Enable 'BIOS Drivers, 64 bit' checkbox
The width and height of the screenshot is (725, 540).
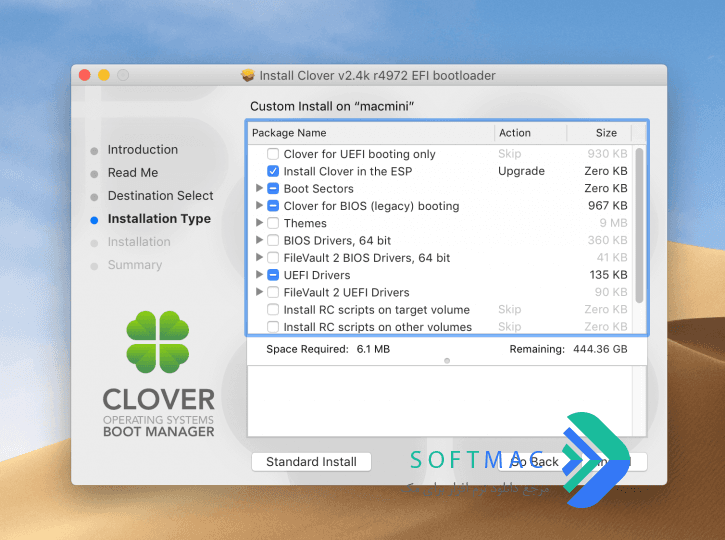point(273,240)
